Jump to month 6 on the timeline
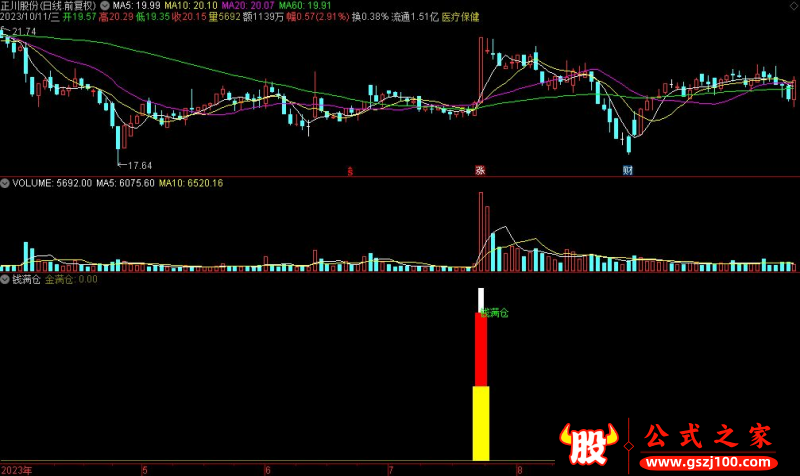Viewport: 800px width, 476px height. pyautogui.click(x=268, y=470)
